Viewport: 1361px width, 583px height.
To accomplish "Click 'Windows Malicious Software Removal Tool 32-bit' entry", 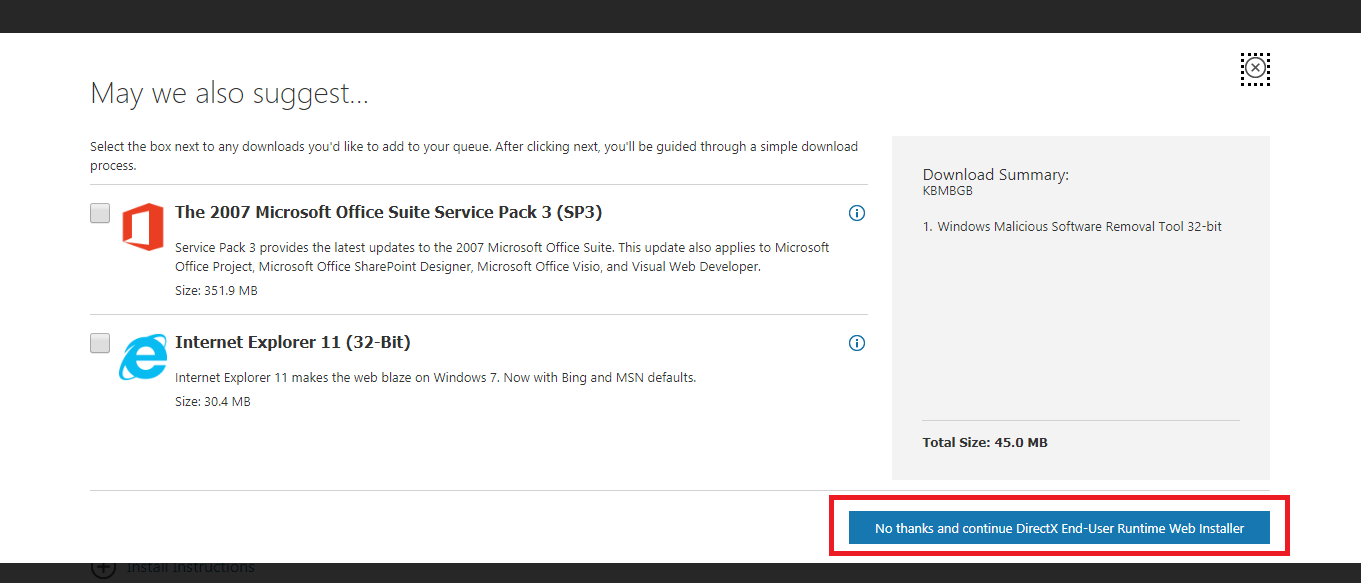I will click(x=1072, y=227).
